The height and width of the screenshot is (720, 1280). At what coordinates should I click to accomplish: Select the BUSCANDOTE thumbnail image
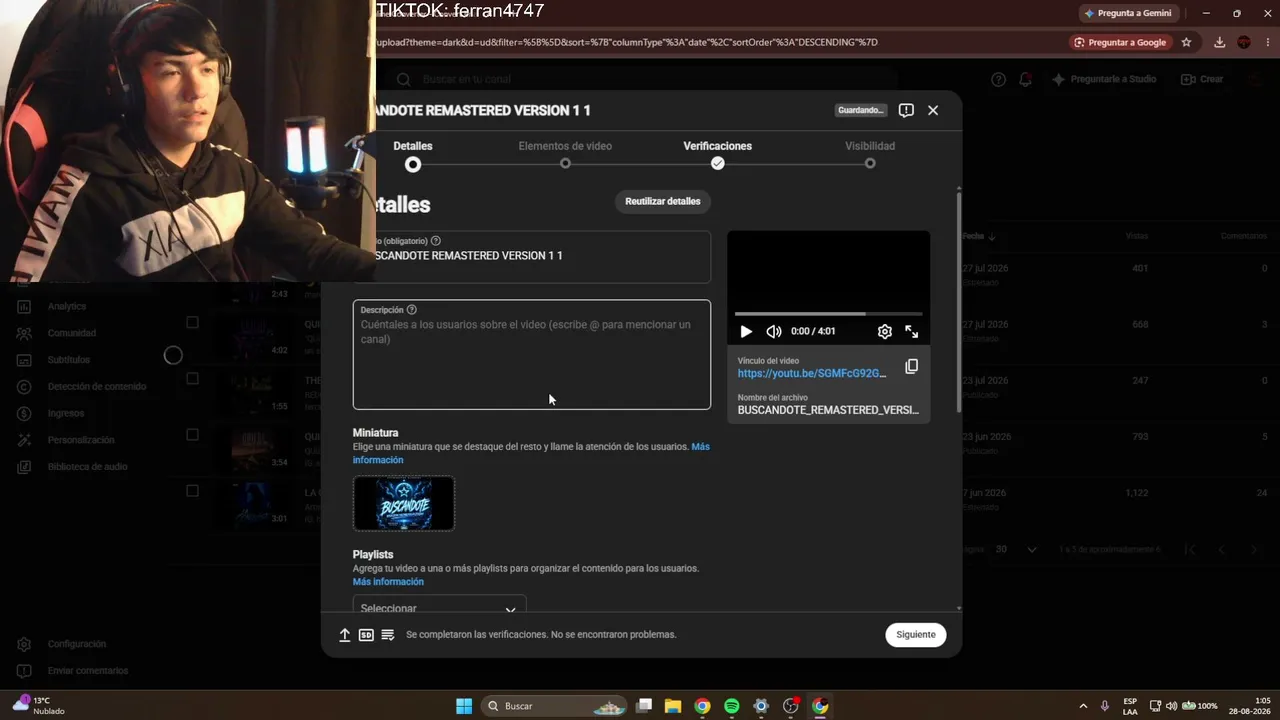click(x=404, y=503)
